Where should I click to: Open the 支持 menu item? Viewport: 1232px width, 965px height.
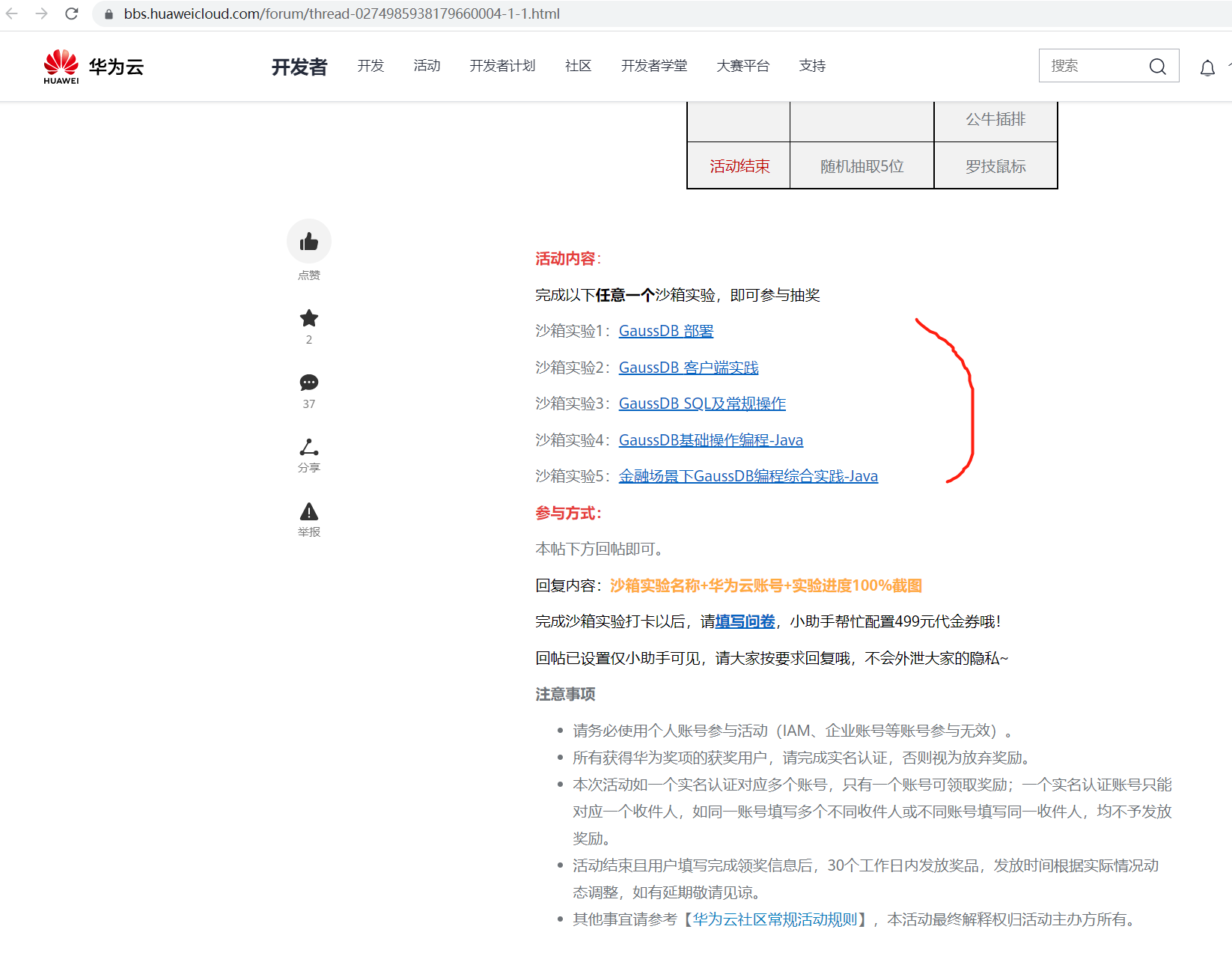pyautogui.click(x=812, y=66)
